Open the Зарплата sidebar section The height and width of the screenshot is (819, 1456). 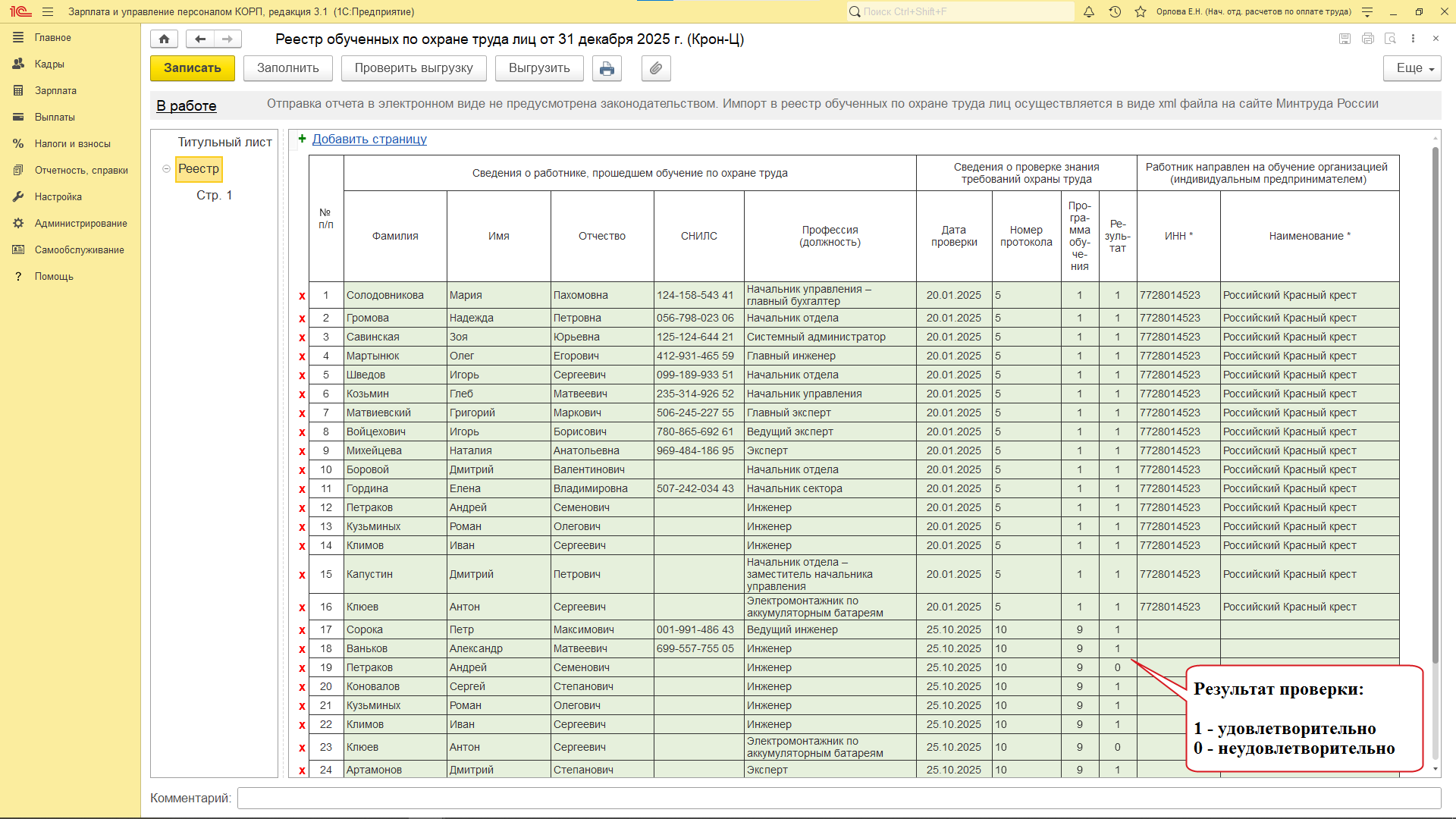click(x=55, y=90)
